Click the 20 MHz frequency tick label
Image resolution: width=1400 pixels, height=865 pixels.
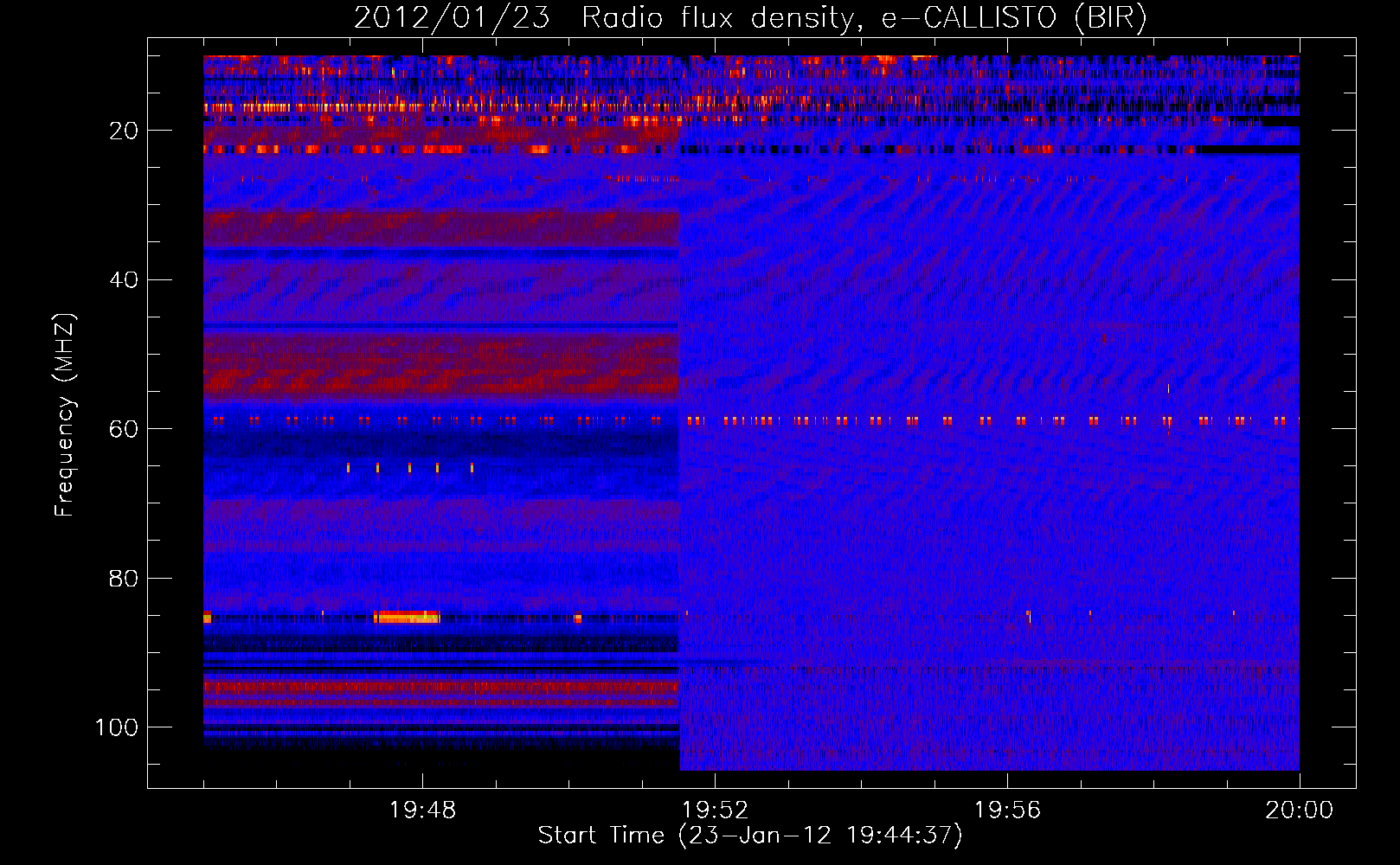tap(124, 131)
